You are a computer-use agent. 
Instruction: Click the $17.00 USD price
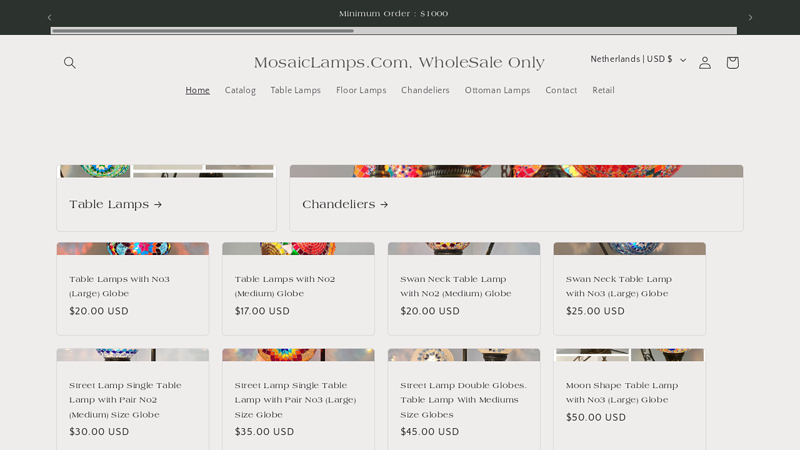(x=262, y=311)
